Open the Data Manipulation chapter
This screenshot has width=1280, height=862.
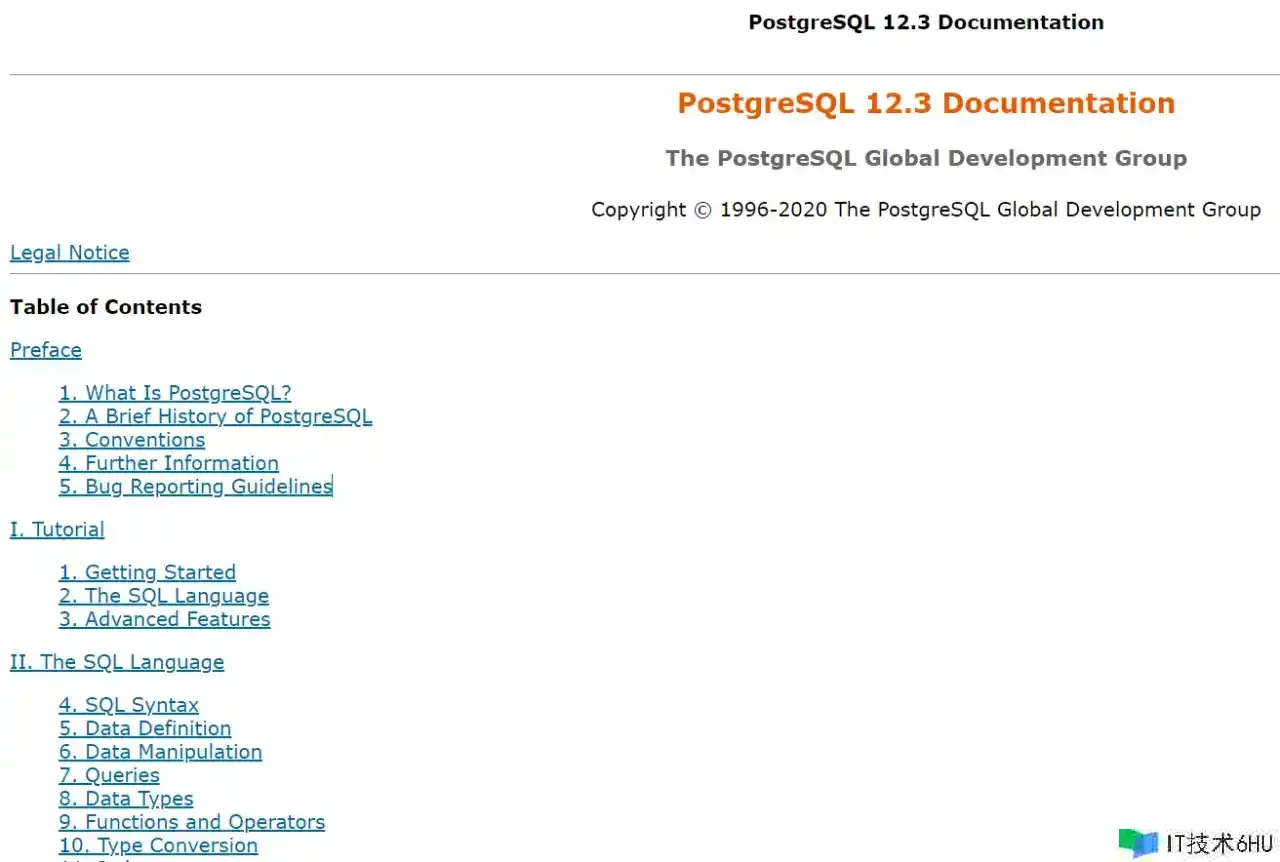(160, 752)
